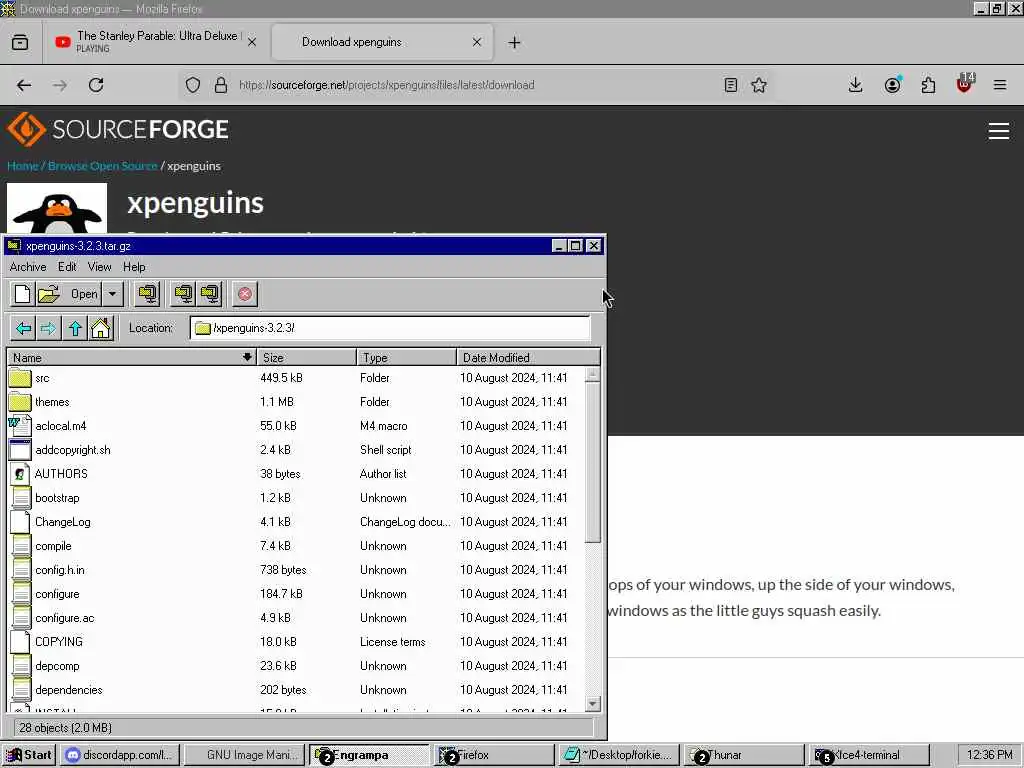Click the red Stop operation icon
This screenshot has height=768, width=1024.
pyautogui.click(x=245, y=294)
